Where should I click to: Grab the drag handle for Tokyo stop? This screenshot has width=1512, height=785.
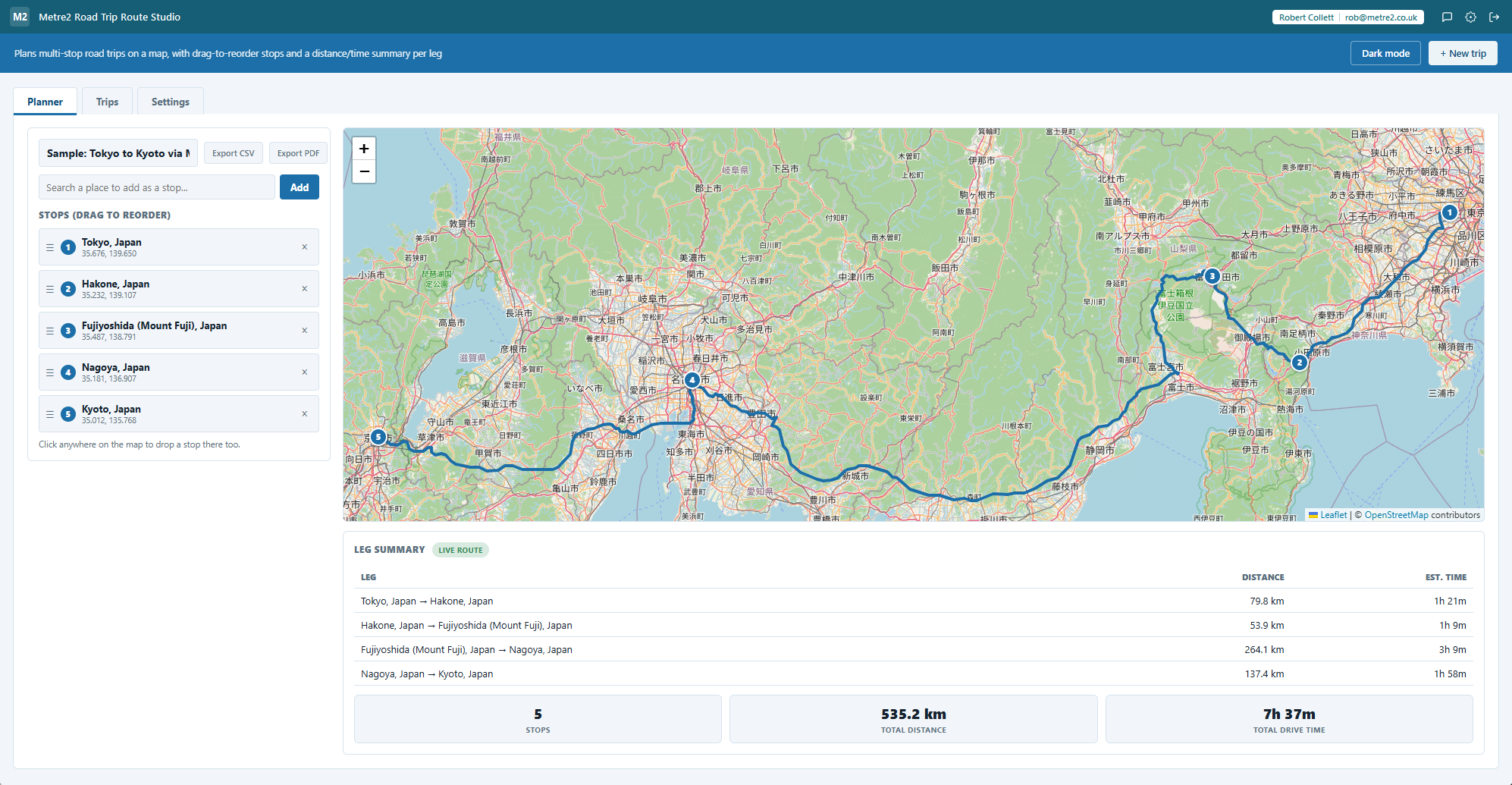50,247
